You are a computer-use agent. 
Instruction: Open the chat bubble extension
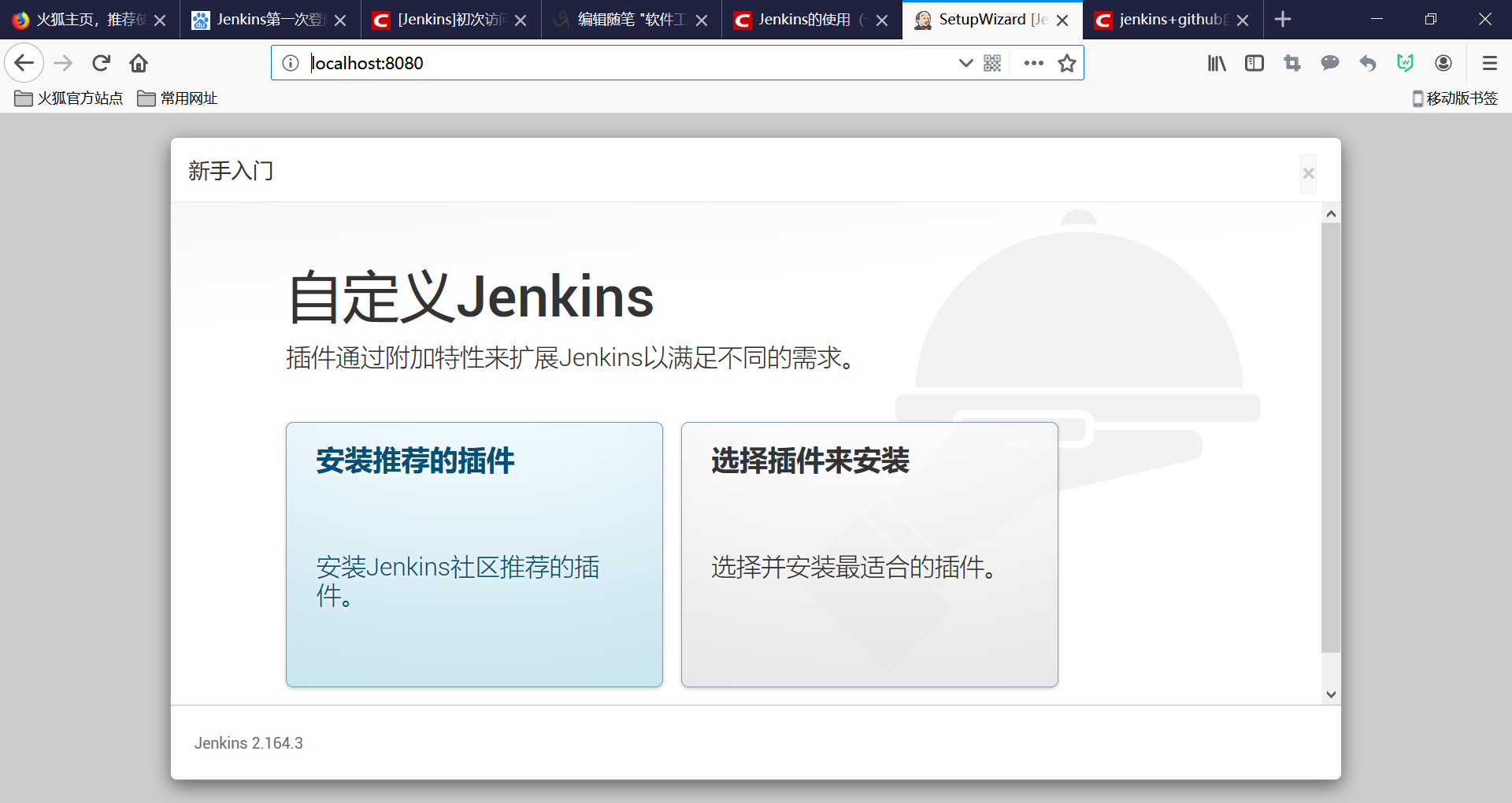1330,63
